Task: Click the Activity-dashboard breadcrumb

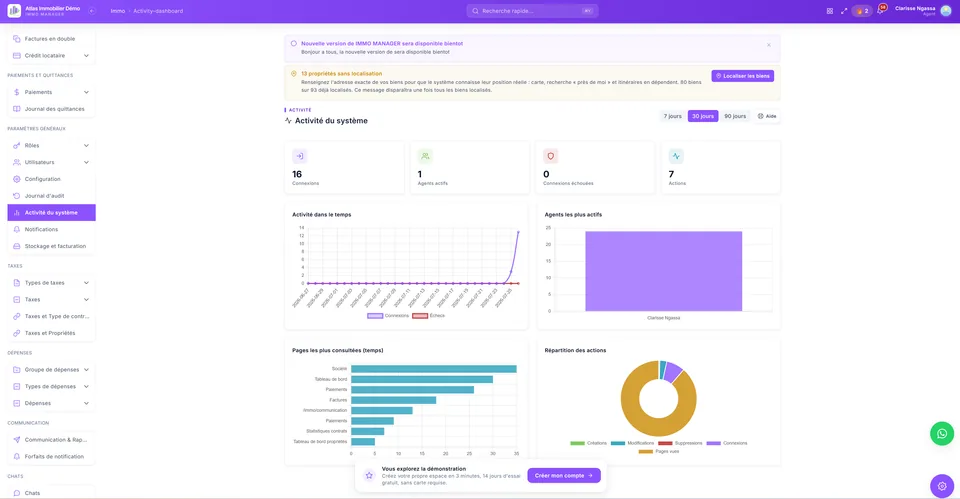Action: click(x=158, y=11)
